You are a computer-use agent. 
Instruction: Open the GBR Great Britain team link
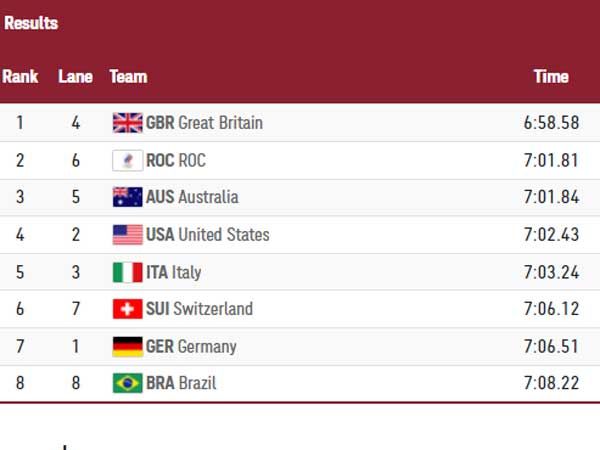click(204, 123)
